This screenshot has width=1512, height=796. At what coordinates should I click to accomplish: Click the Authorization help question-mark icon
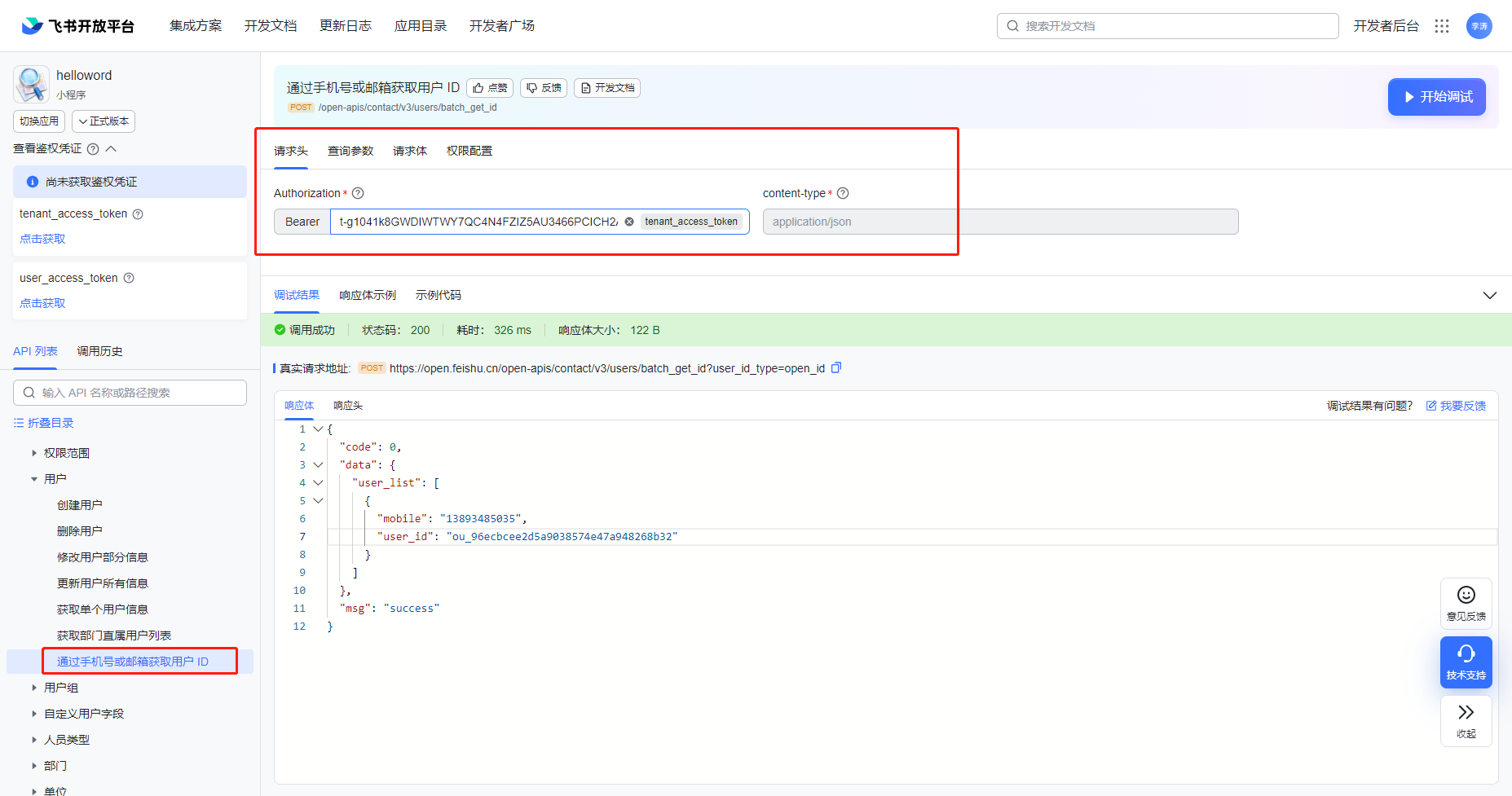tap(358, 193)
